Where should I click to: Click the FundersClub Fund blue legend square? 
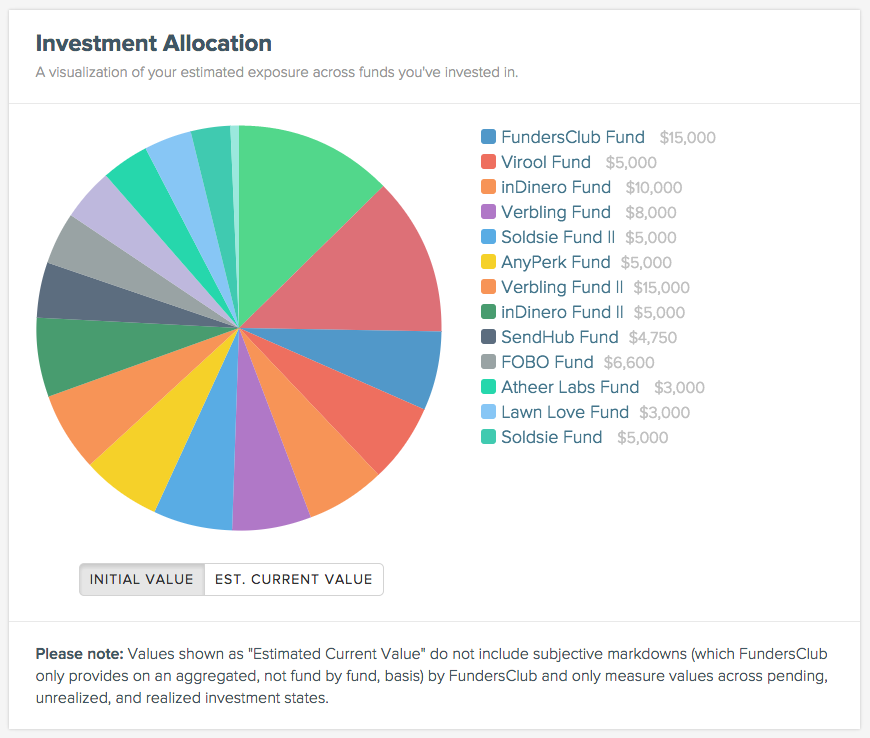(488, 137)
